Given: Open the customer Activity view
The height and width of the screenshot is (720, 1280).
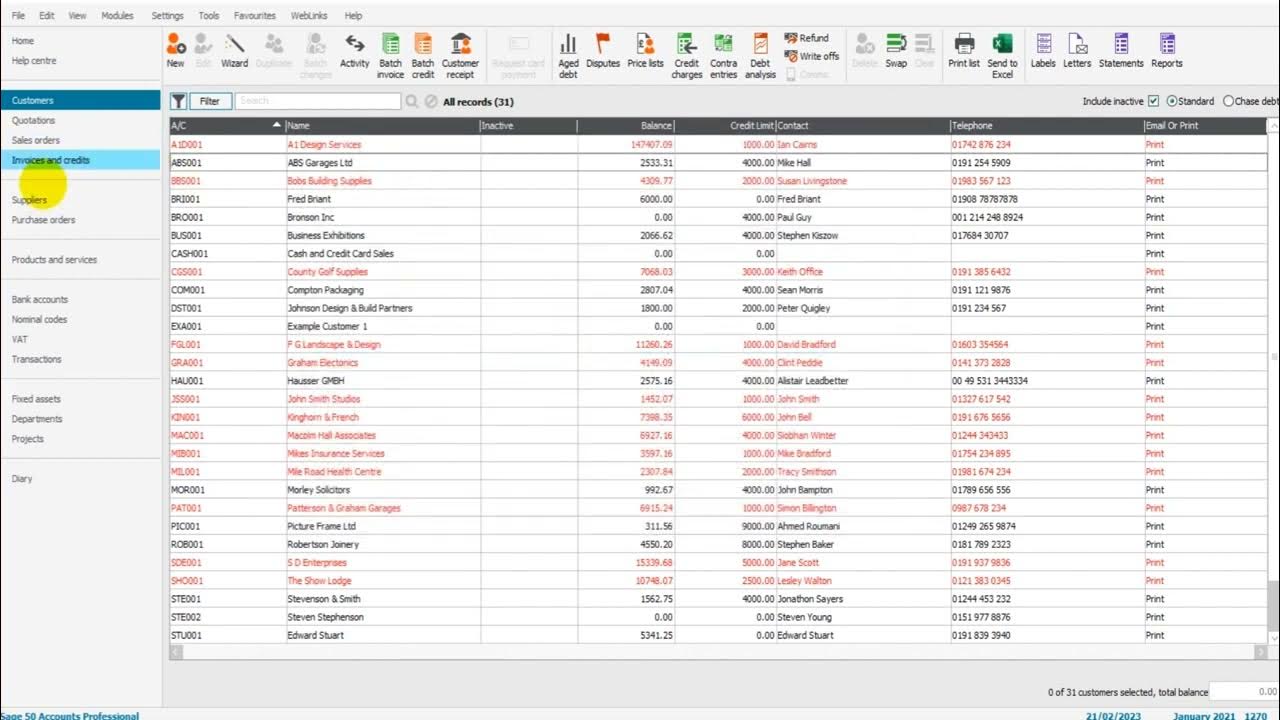Looking at the screenshot, I should (x=355, y=51).
